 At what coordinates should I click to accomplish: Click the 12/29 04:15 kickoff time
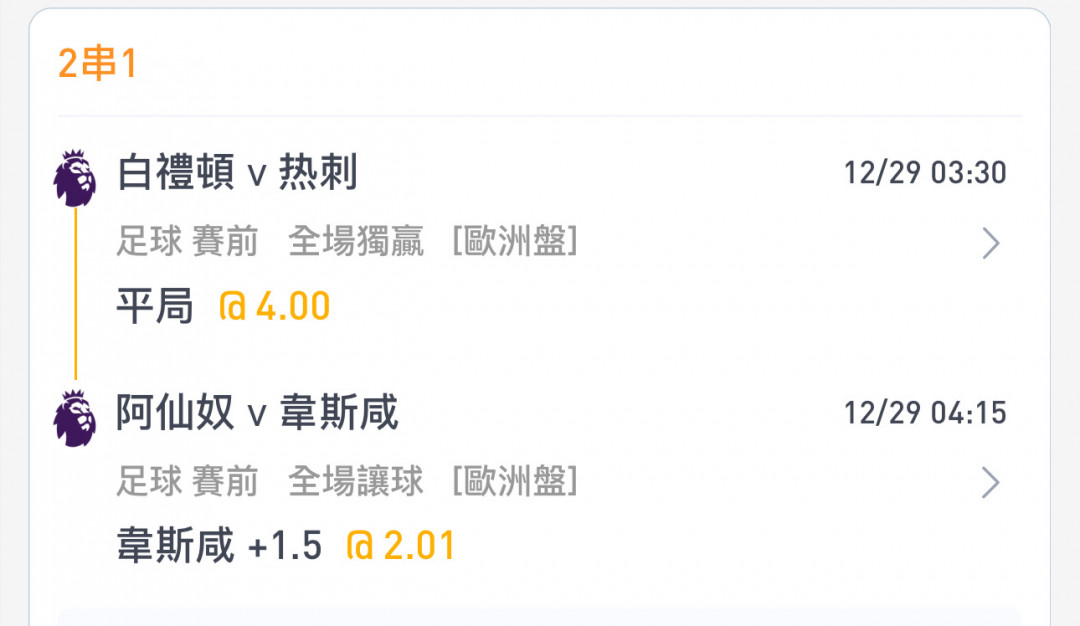pos(925,412)
